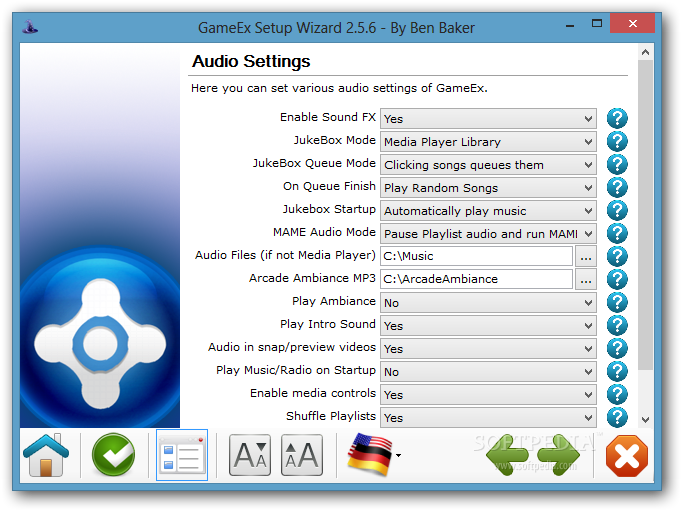Click the scrollbar up arrow
This screenshot has width=682, height=511.
point(645,52)
